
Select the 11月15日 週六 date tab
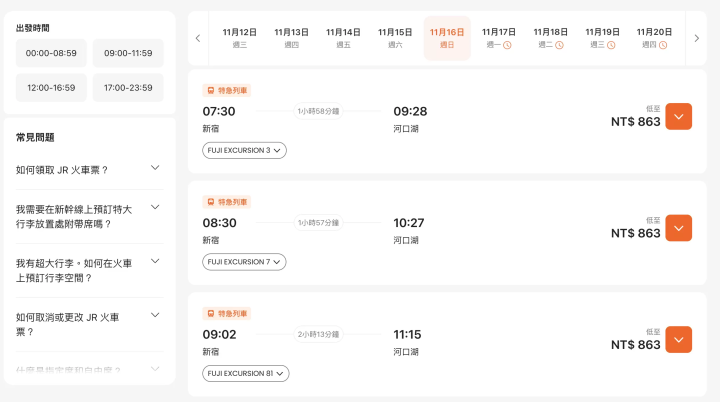tap(395, 38)
